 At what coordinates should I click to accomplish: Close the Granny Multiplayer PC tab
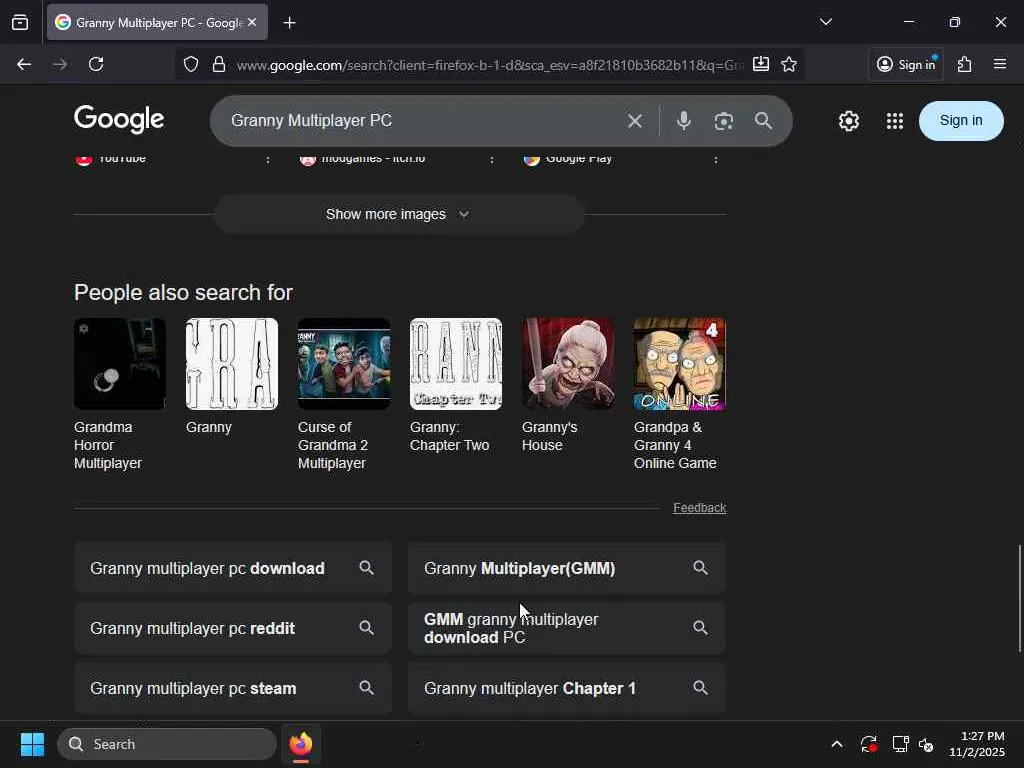[x=252, y=22]
